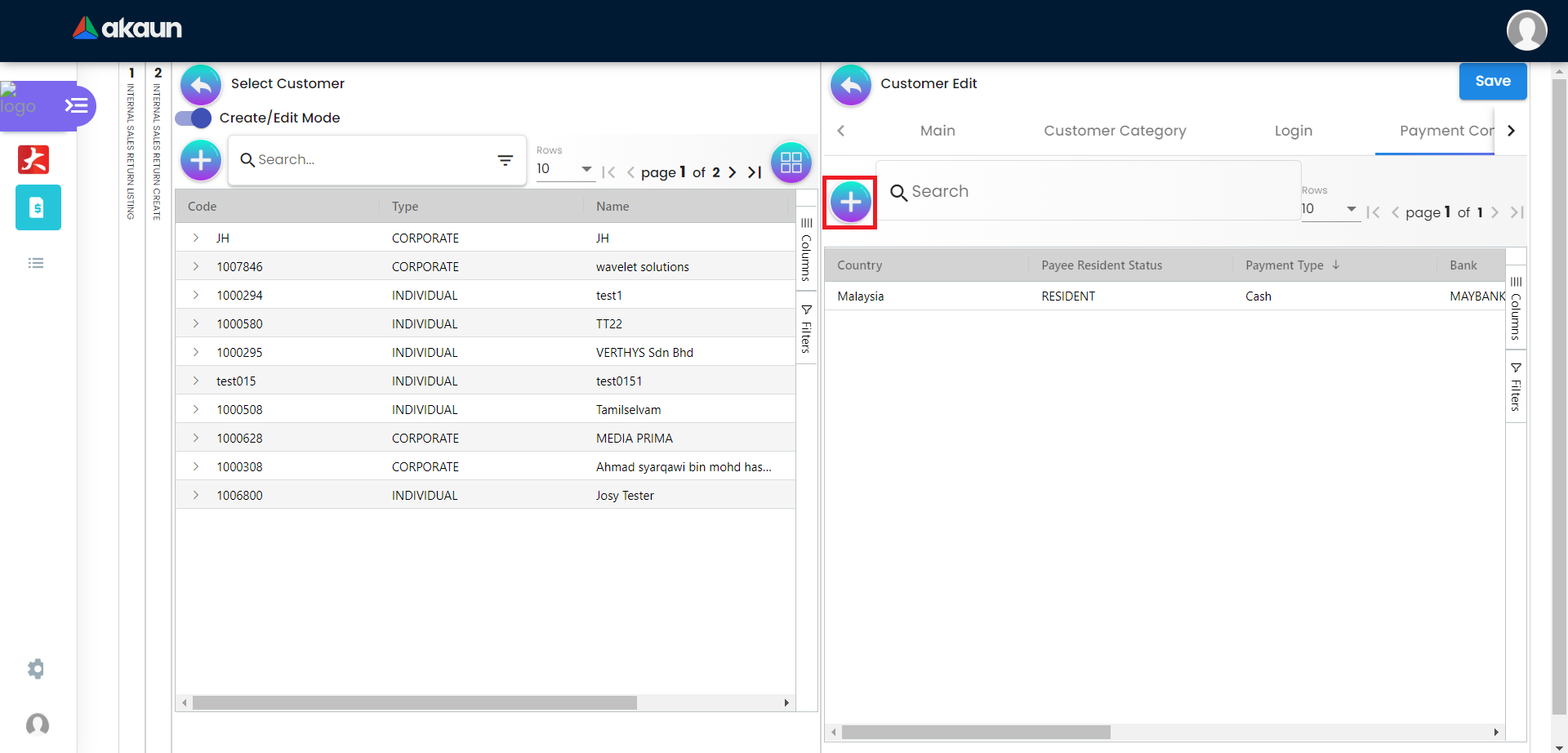Click the Customer Edit back arrow icon

pos(850,85)
